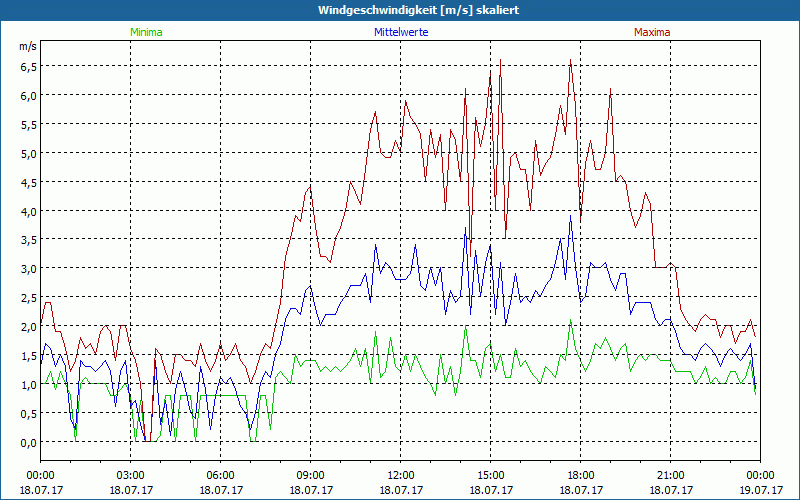Click the blue Mittelwerte legend label
The height and width of the screenshot is (500, 800).
click(401, 32)
